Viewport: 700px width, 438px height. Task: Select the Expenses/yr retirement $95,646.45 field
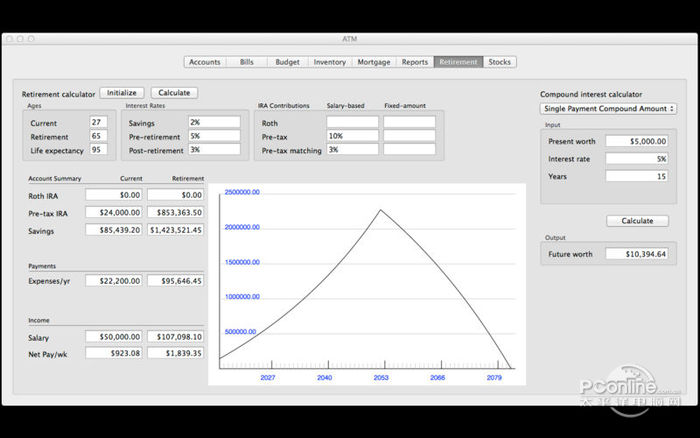175,281
